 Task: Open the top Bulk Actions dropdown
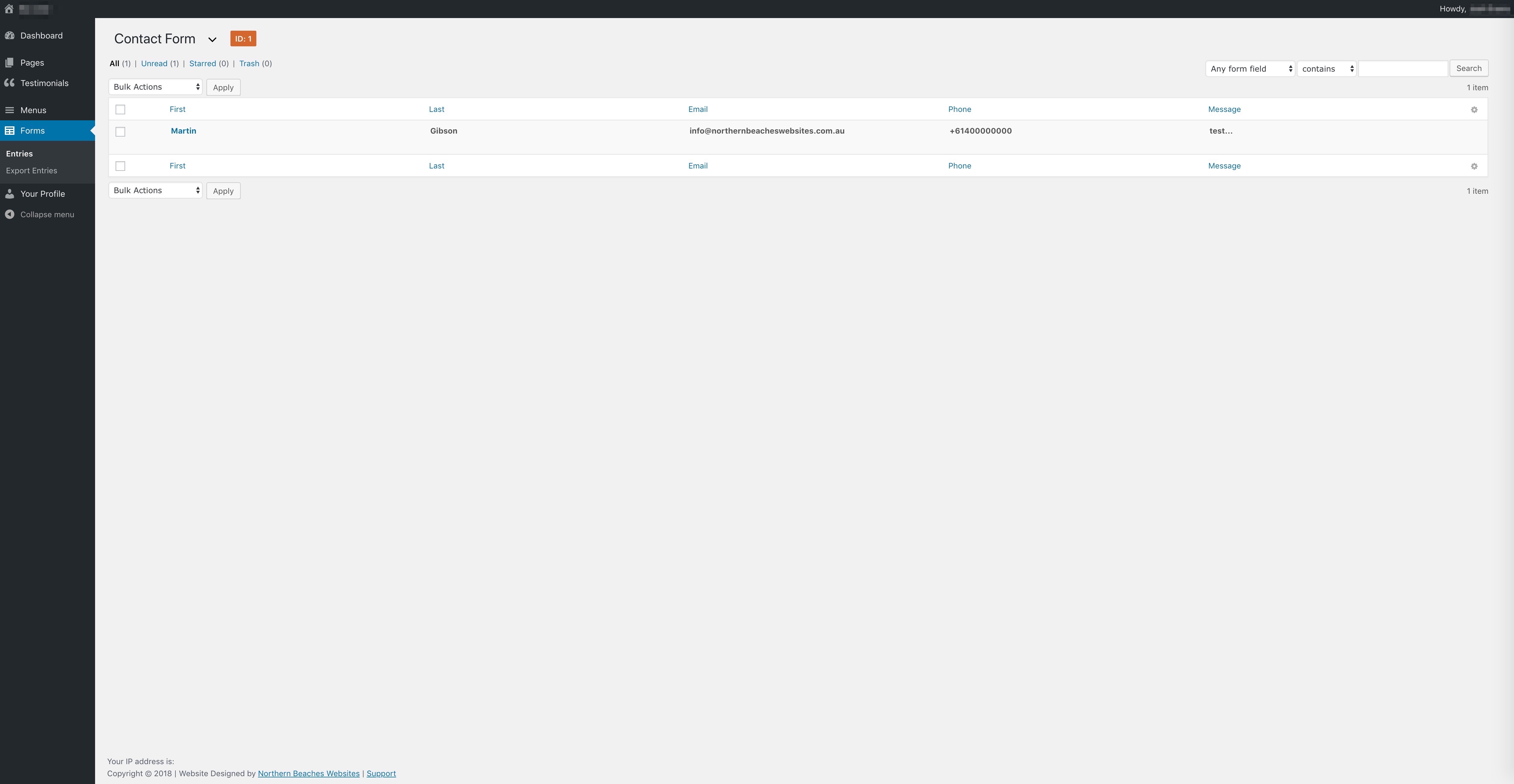pos(156,87)
